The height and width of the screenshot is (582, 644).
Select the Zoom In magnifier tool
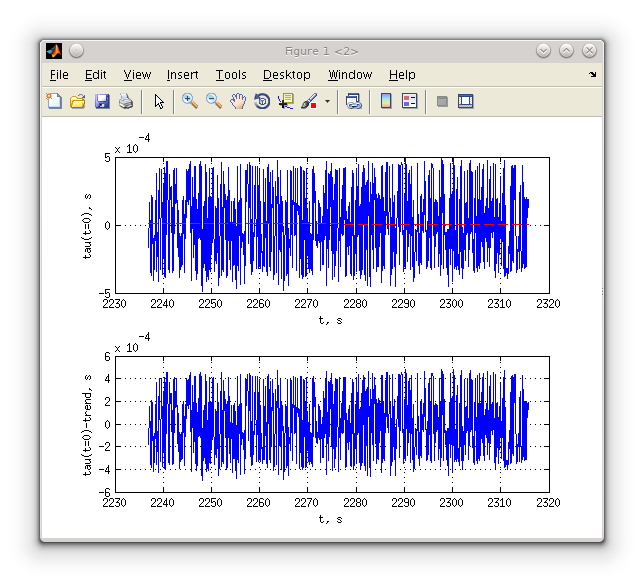coord(190,101)
